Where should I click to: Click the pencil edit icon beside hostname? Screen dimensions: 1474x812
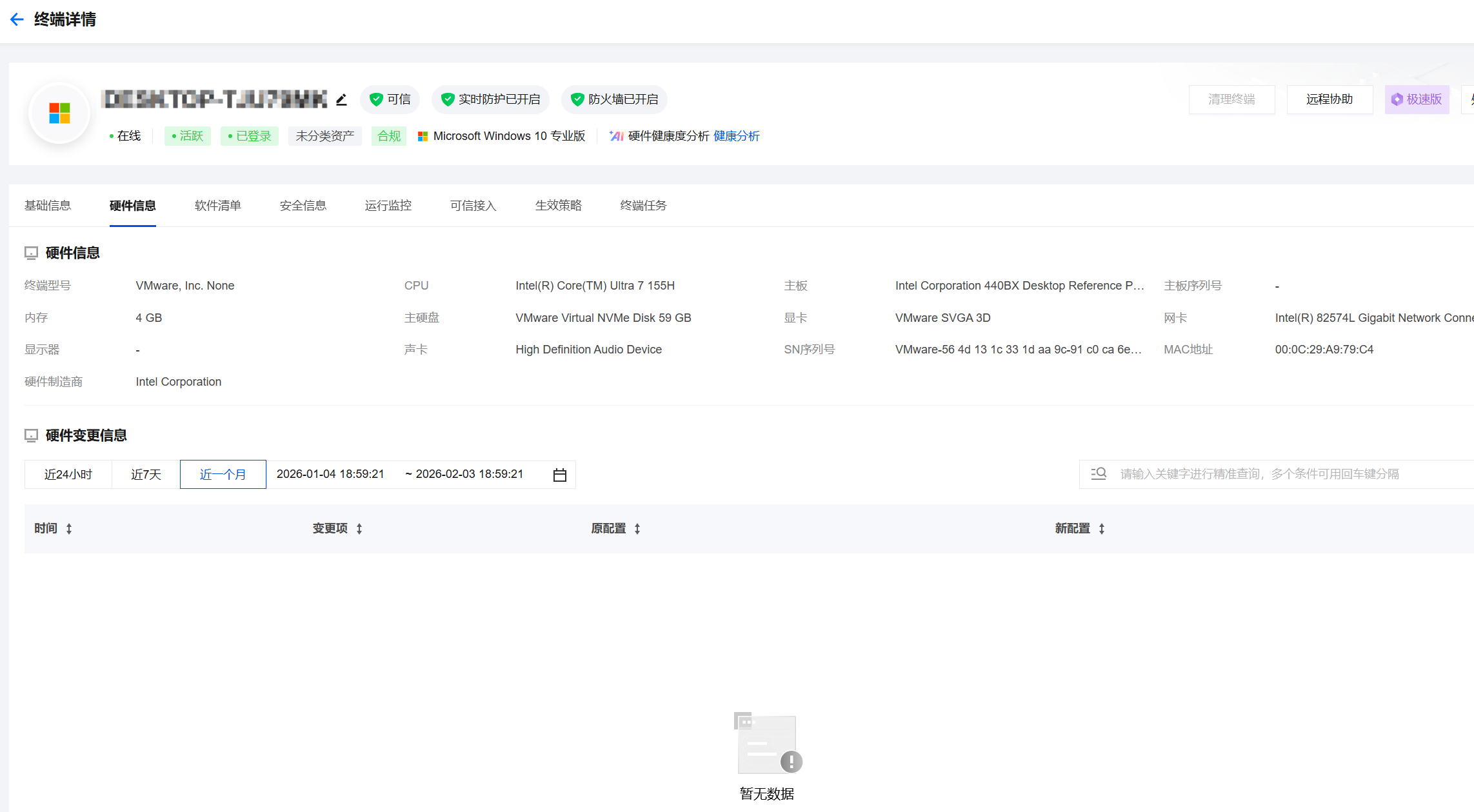(341, 99)
